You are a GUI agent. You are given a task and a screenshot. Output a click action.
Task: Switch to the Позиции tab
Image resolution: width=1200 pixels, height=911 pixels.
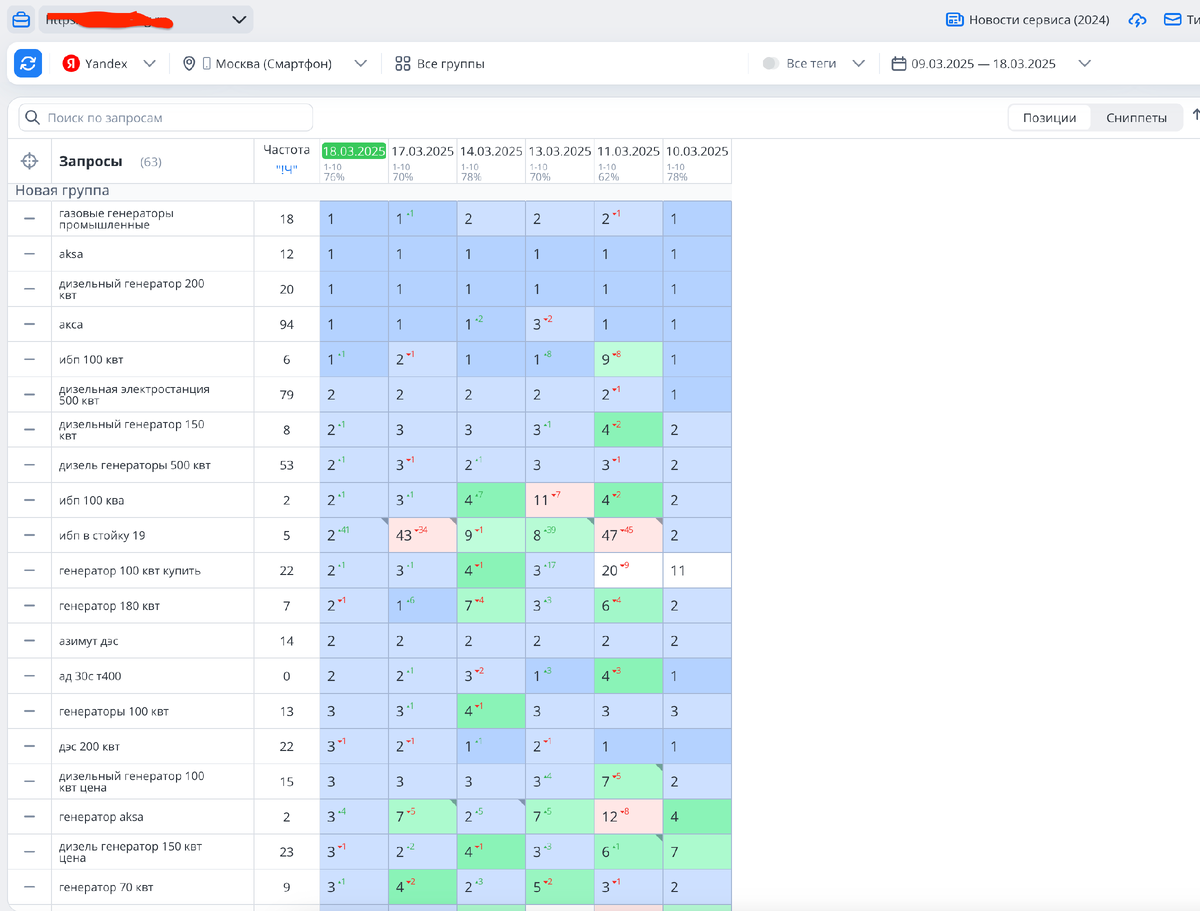(x=1049, y=118)
